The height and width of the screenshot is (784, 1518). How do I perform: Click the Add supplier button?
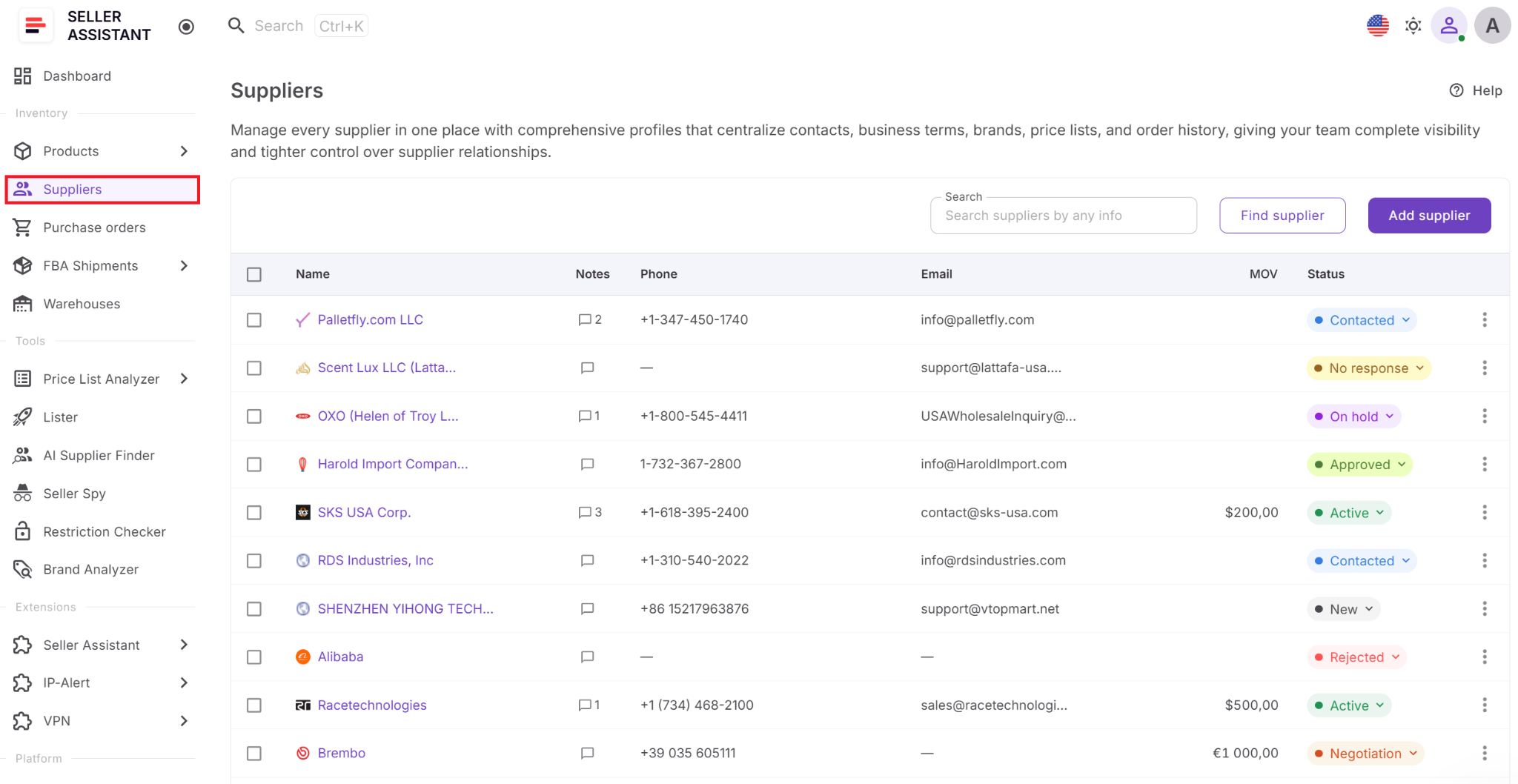tap(1429, 216)
